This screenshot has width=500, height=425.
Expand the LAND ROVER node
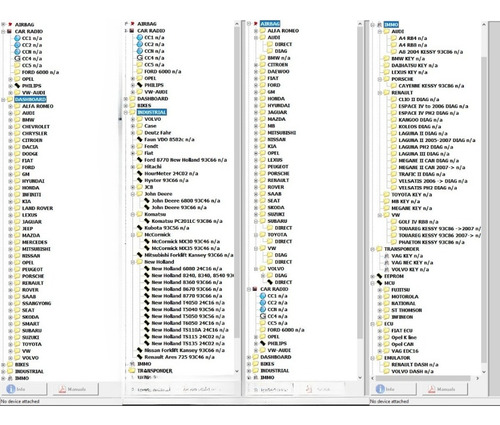coord(10,208)
